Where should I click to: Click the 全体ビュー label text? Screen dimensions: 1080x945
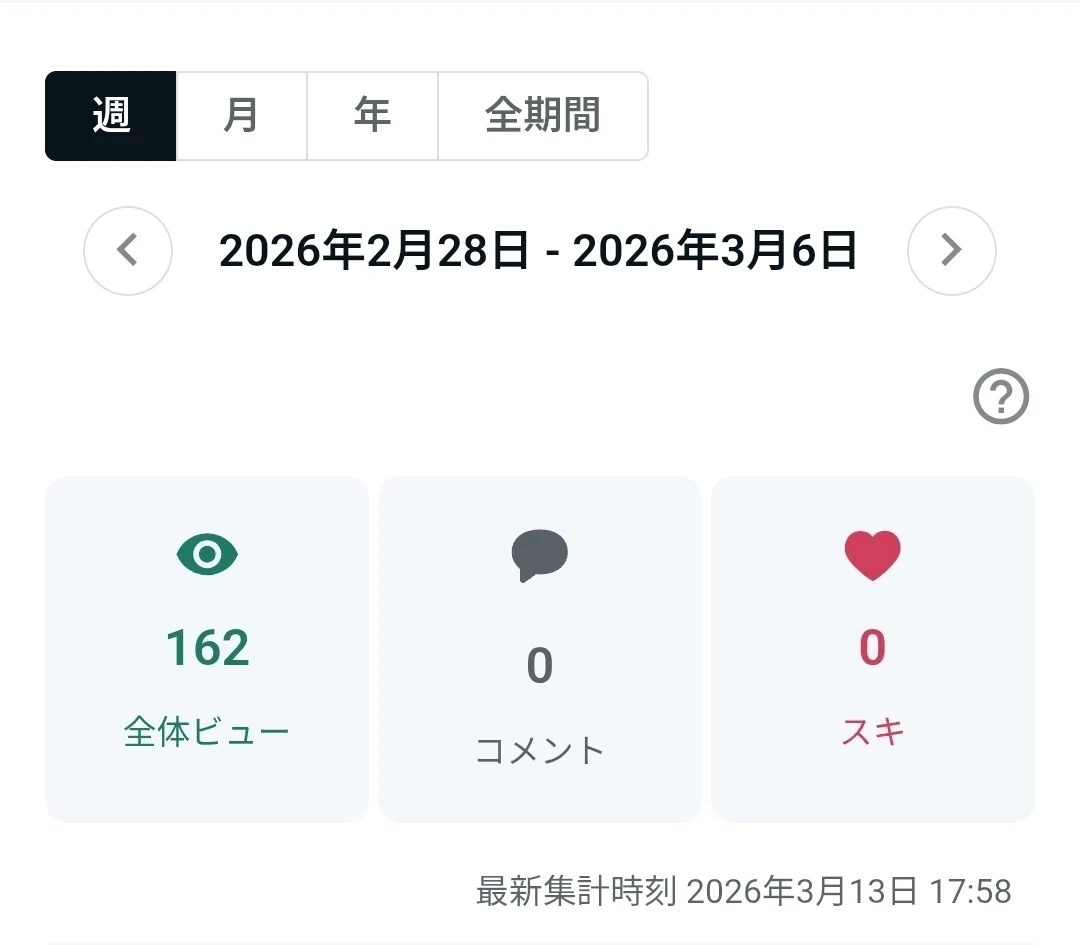coord(207,731)
